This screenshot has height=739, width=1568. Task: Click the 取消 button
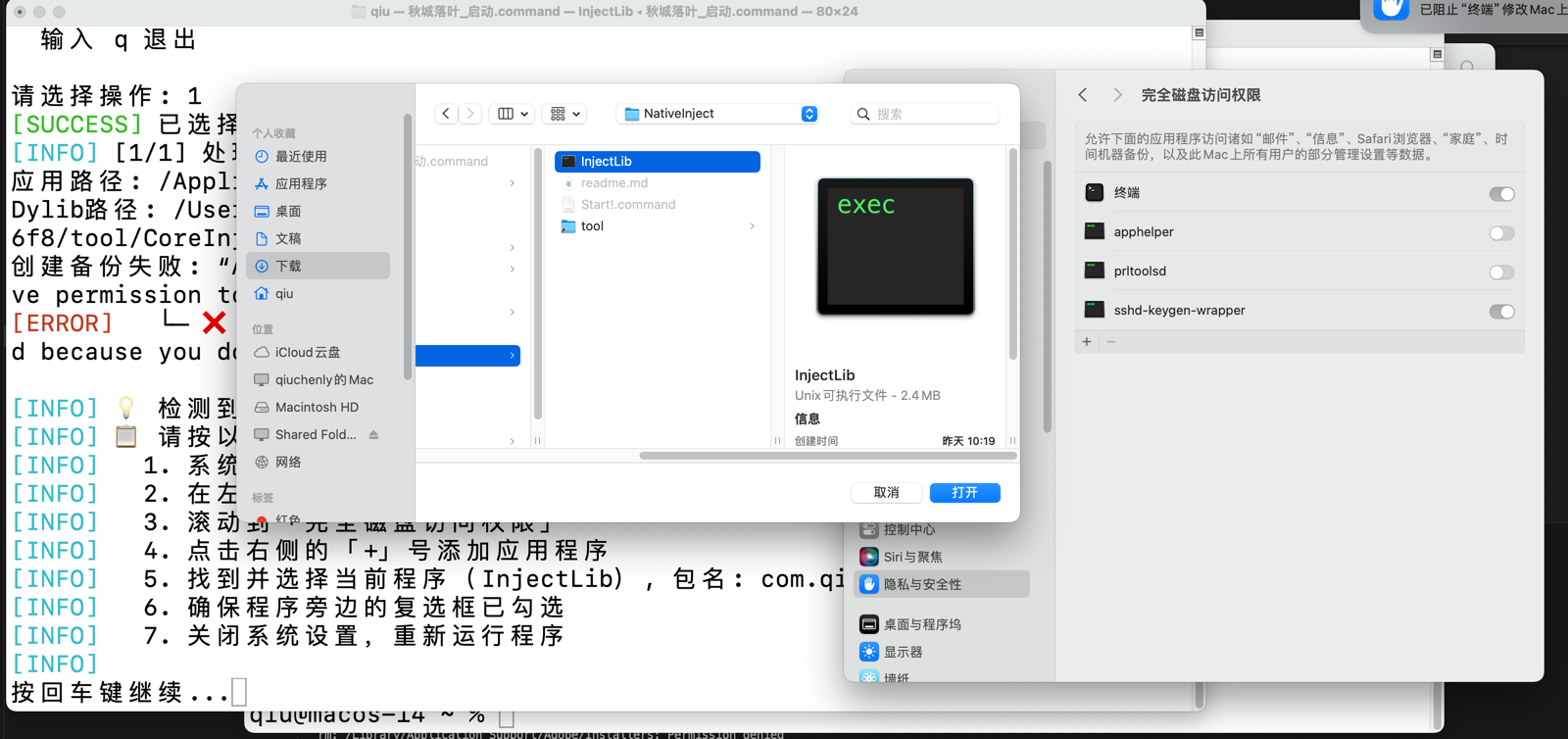tap(886, 492)
